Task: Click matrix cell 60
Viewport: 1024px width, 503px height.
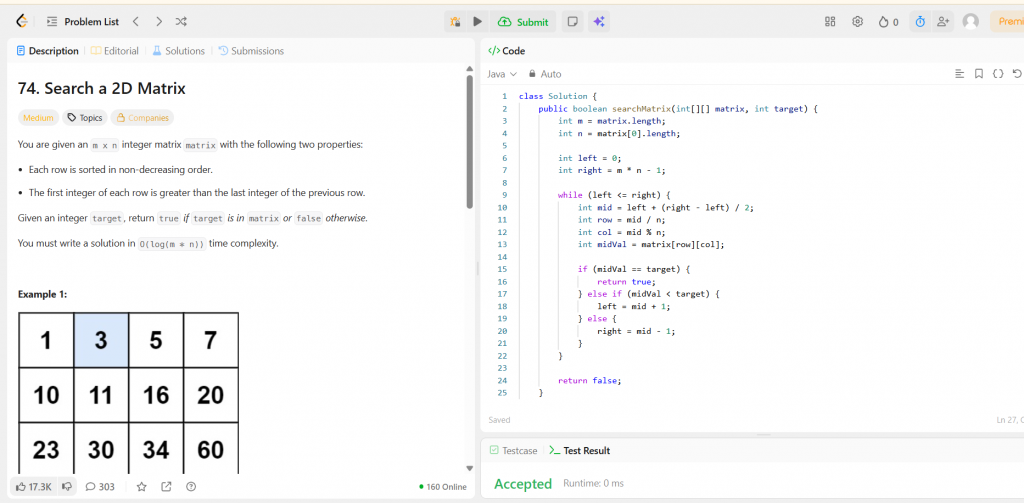Action: [210, 449]
